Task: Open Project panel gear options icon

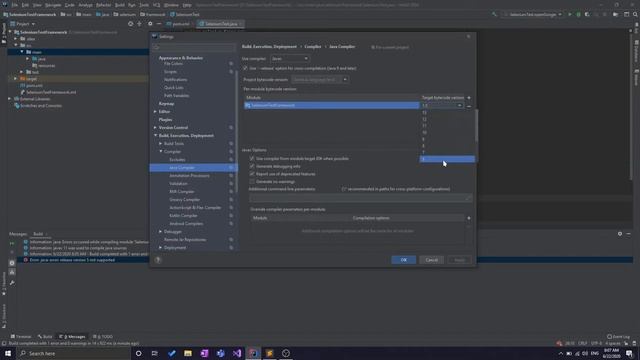Action: pyautogui.click(x=150, y=24)
